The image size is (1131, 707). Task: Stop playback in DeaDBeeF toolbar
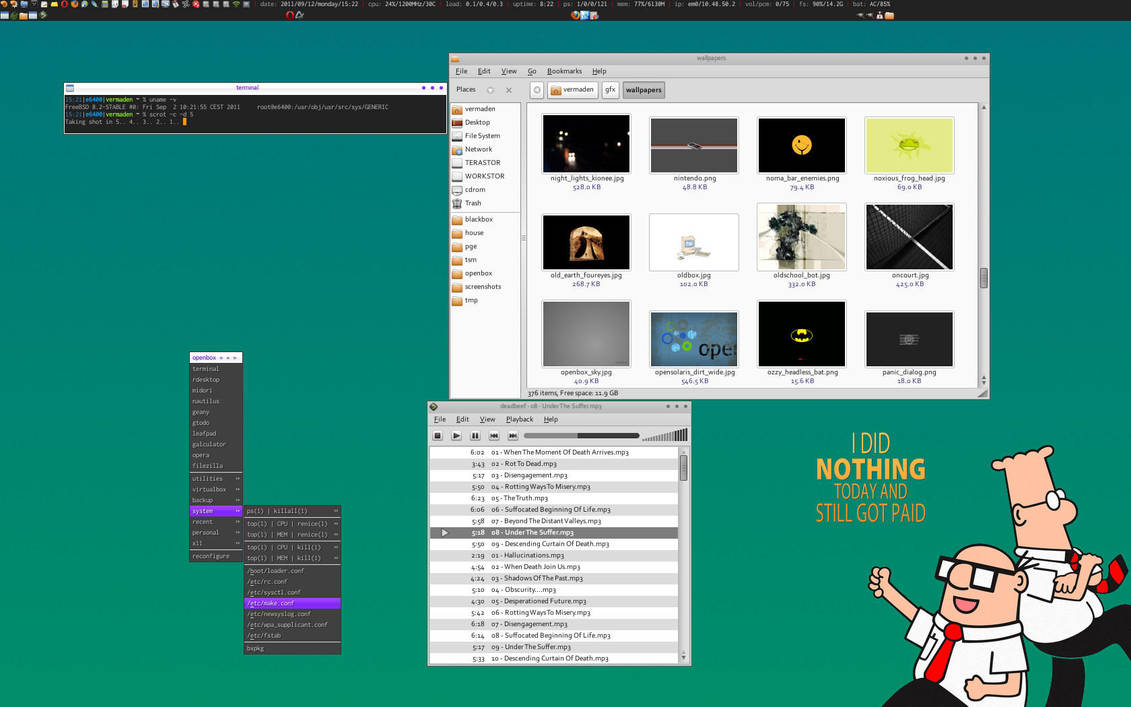pyautogui.click(x=437, y=436)
